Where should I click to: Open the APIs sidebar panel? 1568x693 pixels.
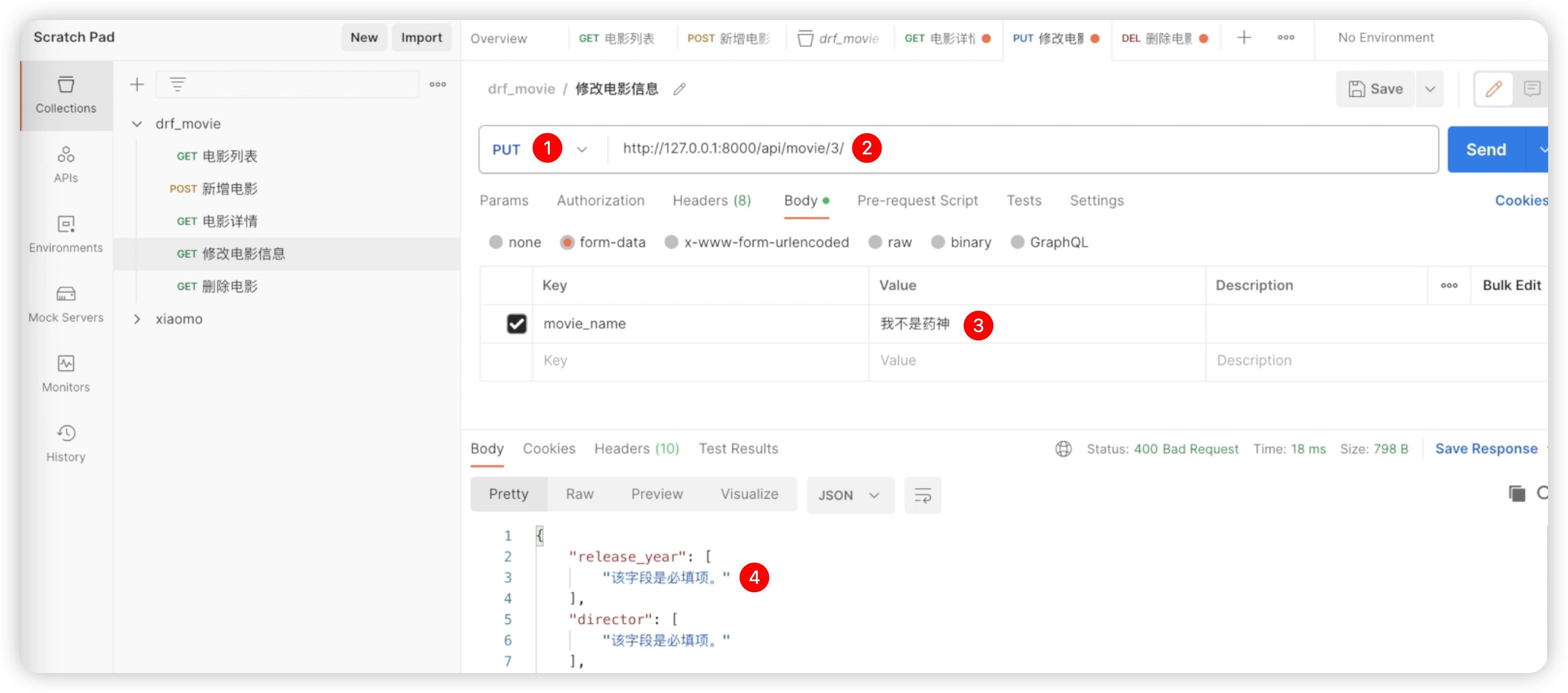[66, 164]
